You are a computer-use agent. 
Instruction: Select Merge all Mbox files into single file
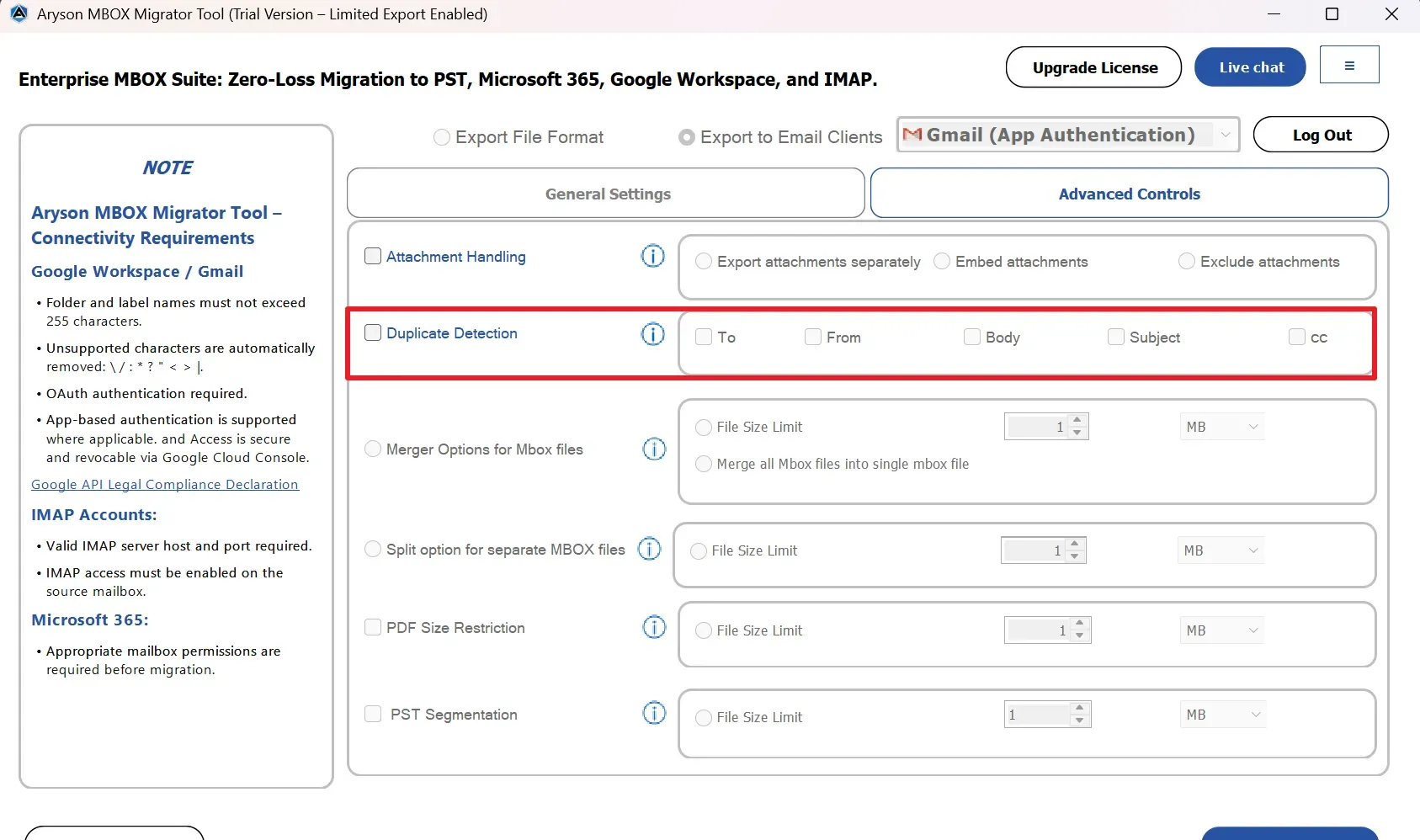click(704, 464)
